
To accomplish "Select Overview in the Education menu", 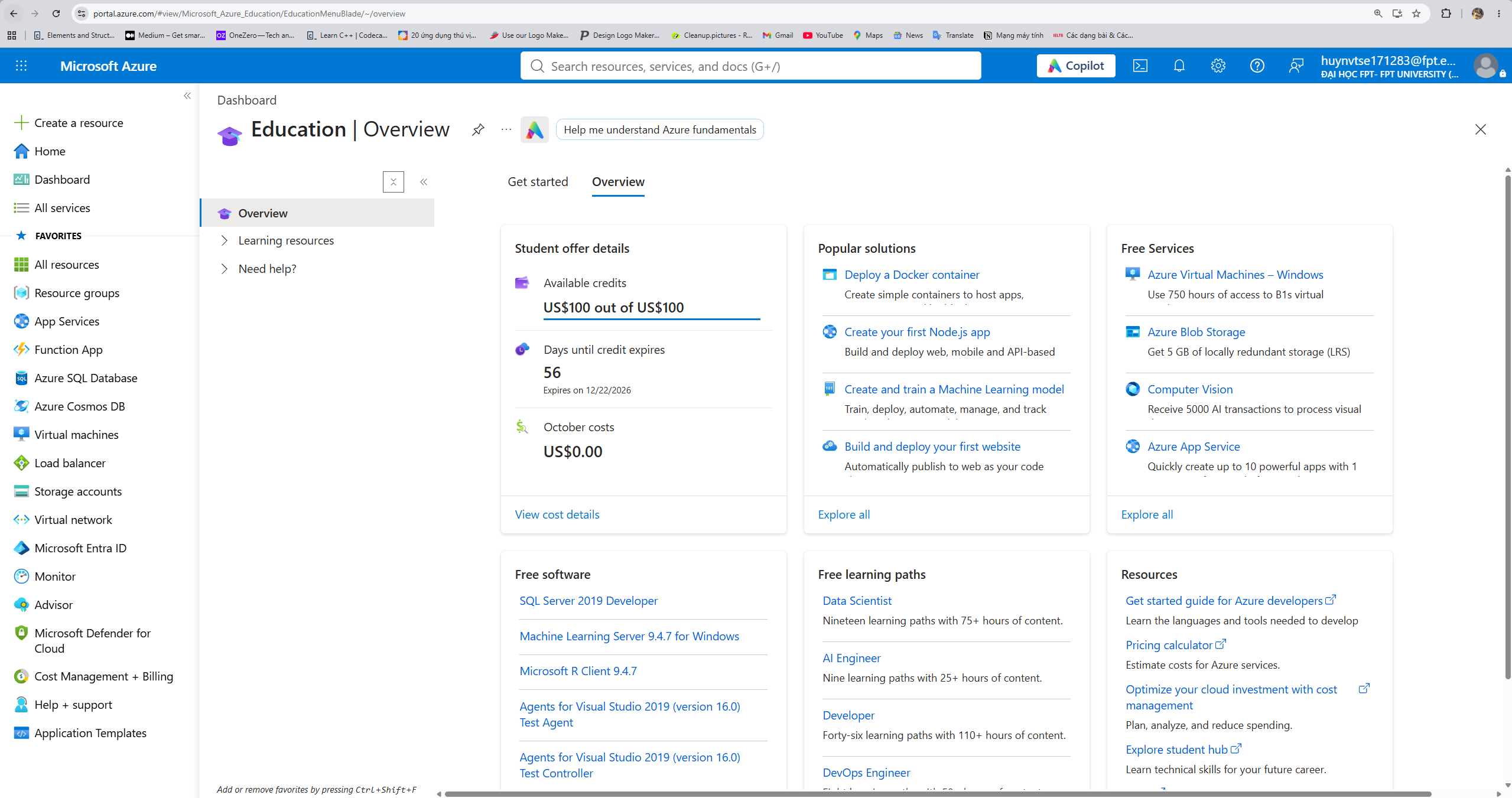I will point(318,213).
